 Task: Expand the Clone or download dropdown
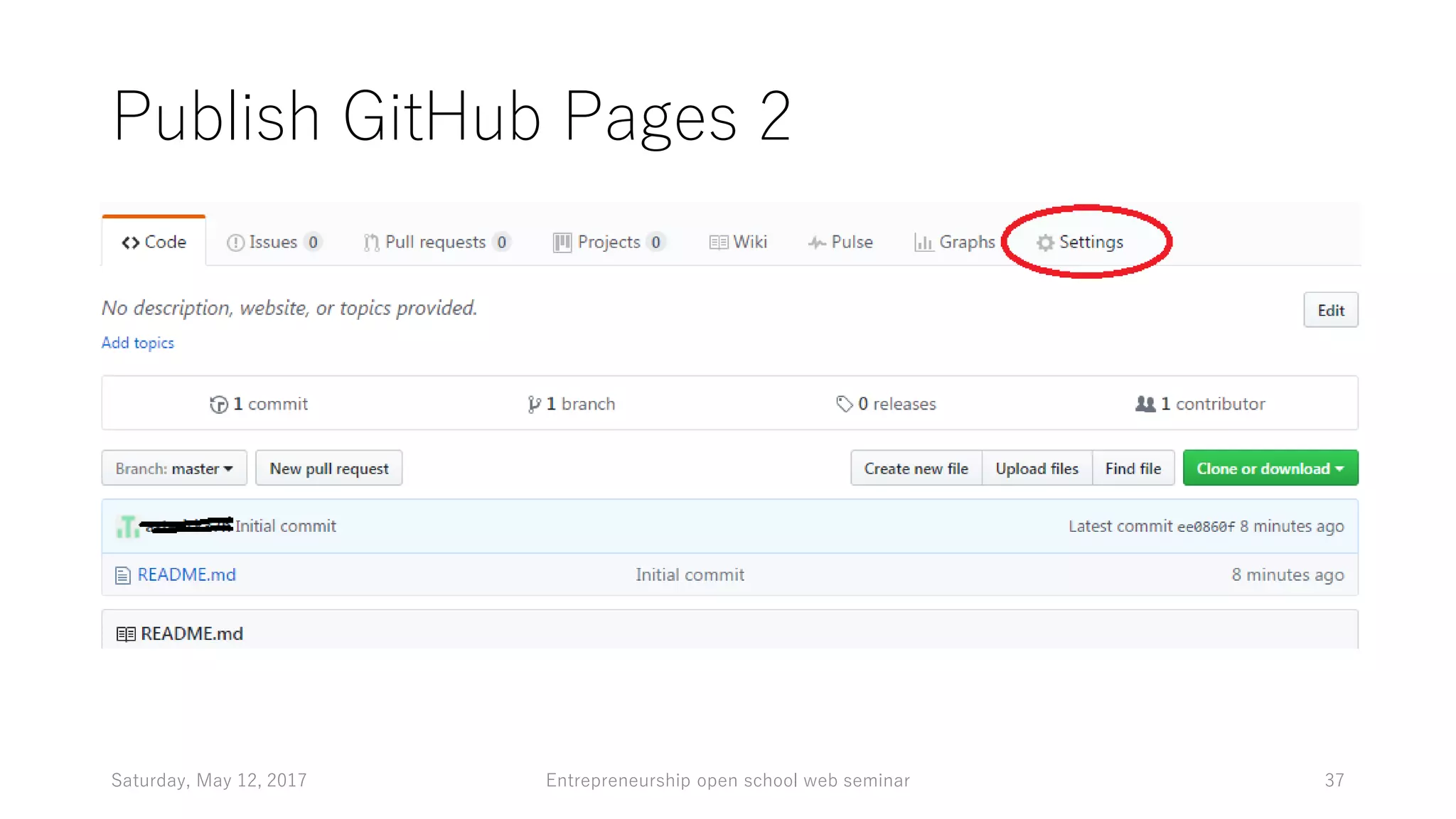pyautogui.click(x=1270, y=469)
